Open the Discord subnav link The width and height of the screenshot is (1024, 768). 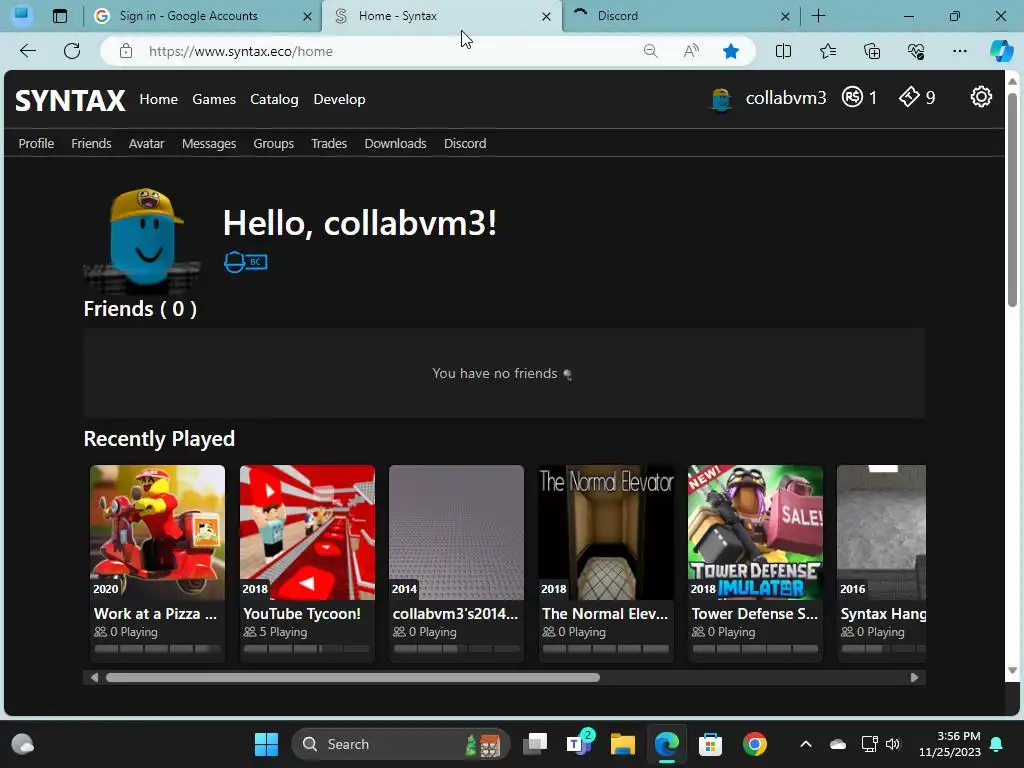click(465, 144)
